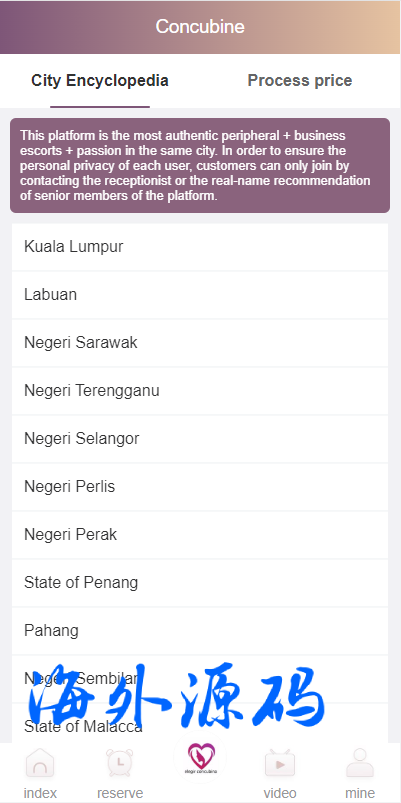The image size is (401, 803).
Task: Switch to City Encyclopedia tab
Action: (x=100, y=81)
